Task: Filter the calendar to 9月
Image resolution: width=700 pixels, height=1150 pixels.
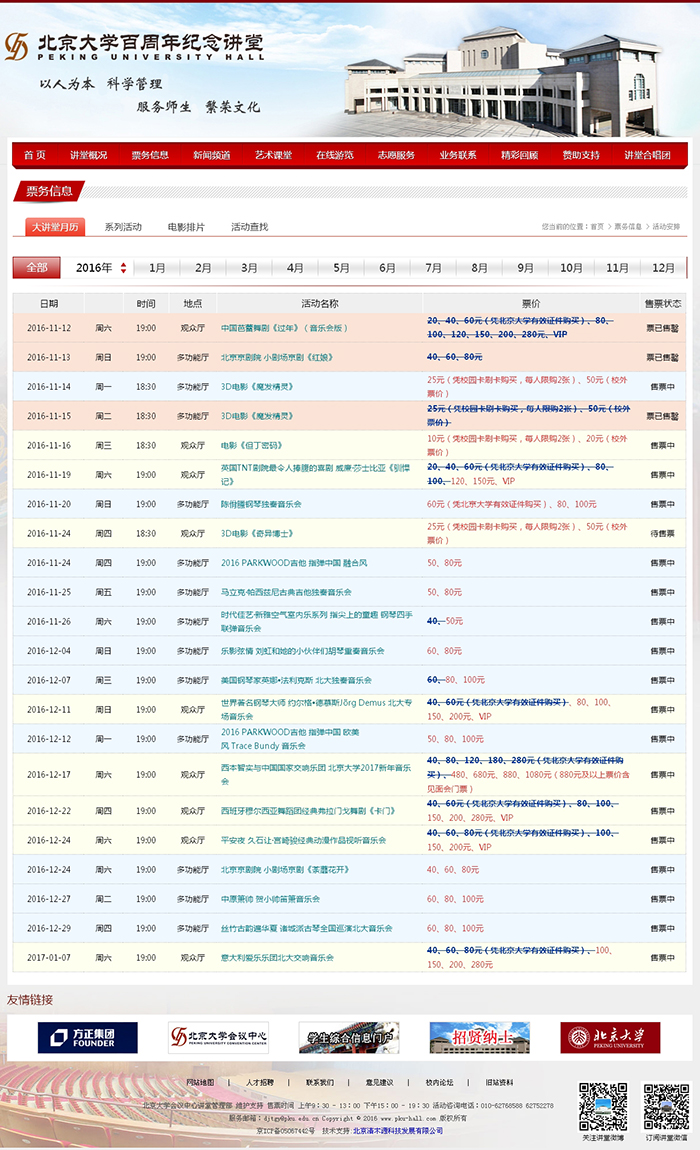Action: tap(525, 268)
